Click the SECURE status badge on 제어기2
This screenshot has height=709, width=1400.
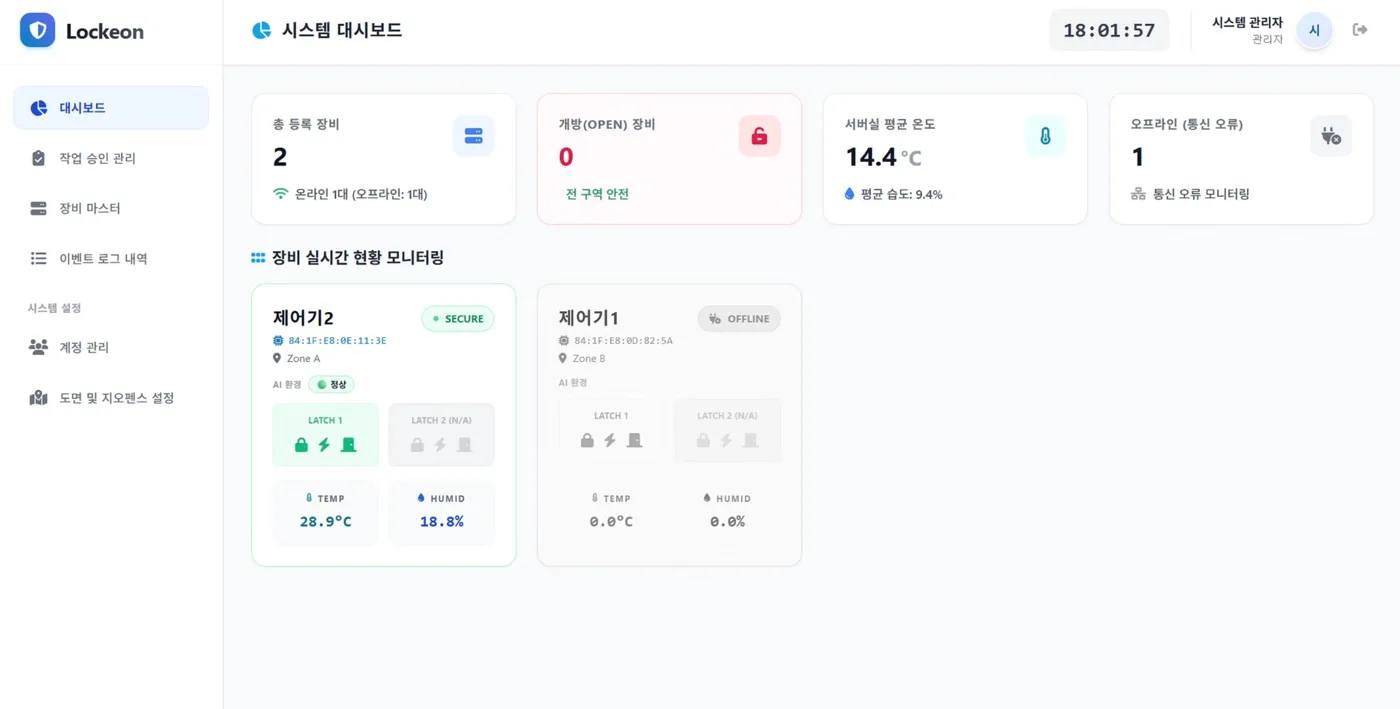tap(458, 319)
